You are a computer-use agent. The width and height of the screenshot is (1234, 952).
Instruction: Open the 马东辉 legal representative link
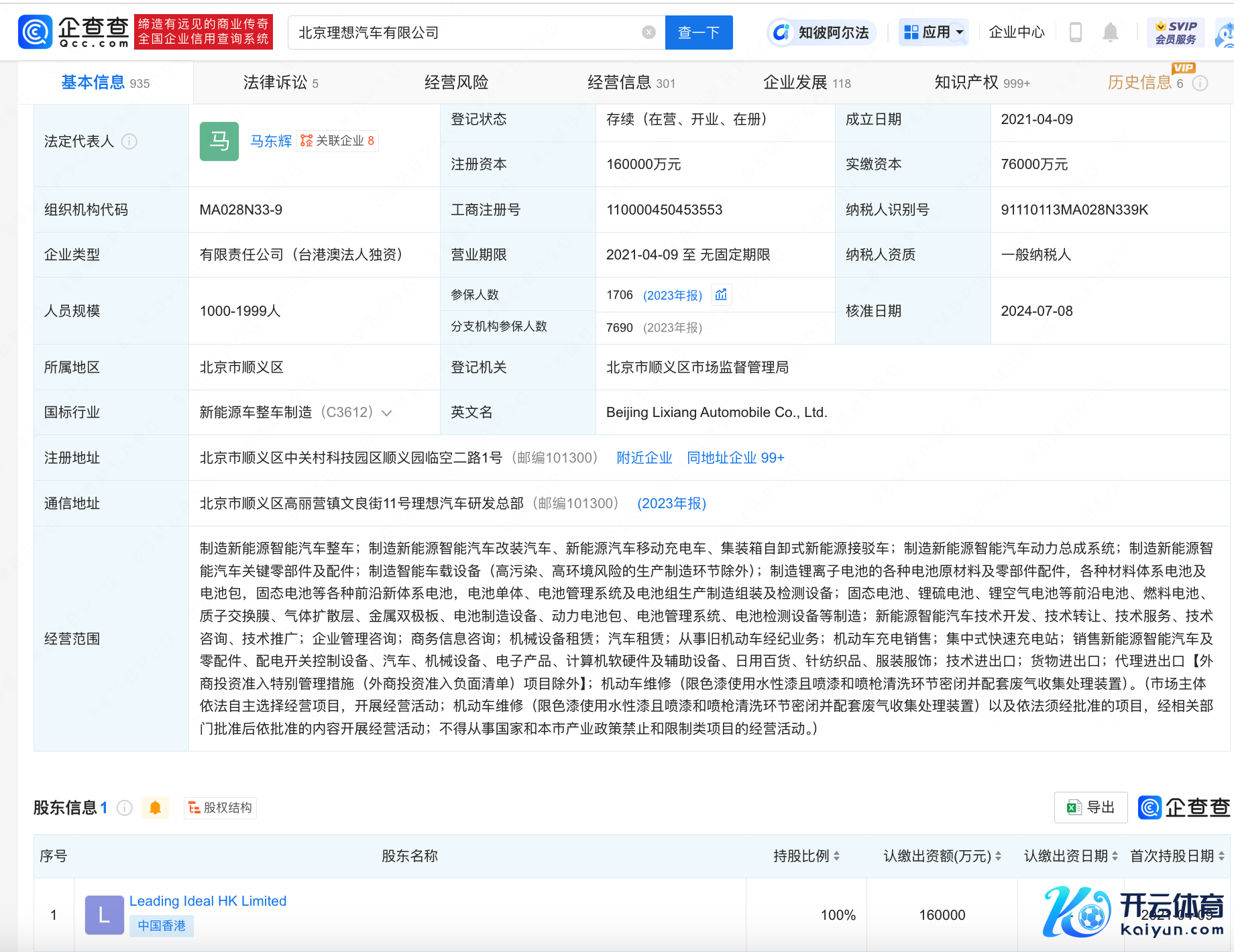pos(270,141)
